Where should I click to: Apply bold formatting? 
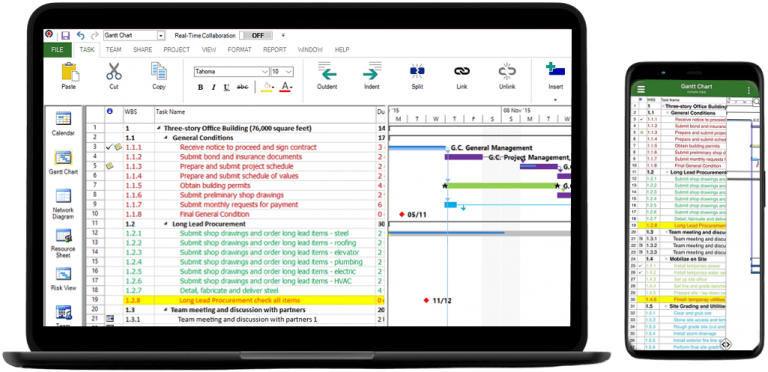click(x=200, y=87)
